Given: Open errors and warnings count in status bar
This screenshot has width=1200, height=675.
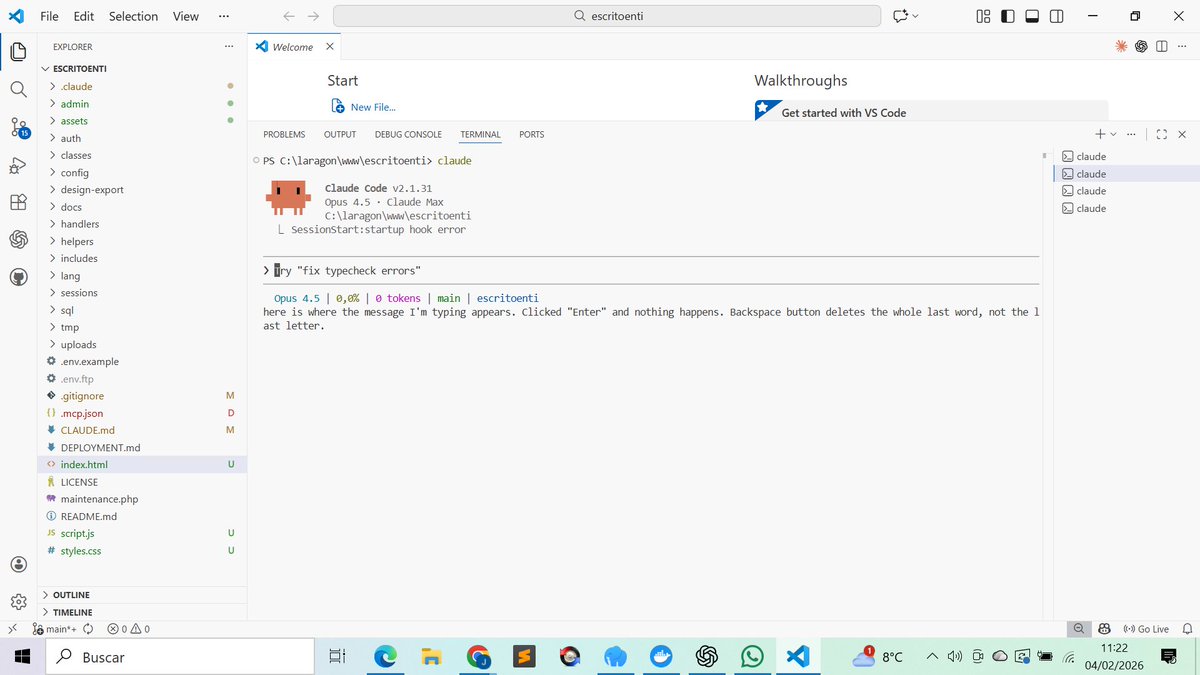Looking at the screenshot, I should [128, 629].
